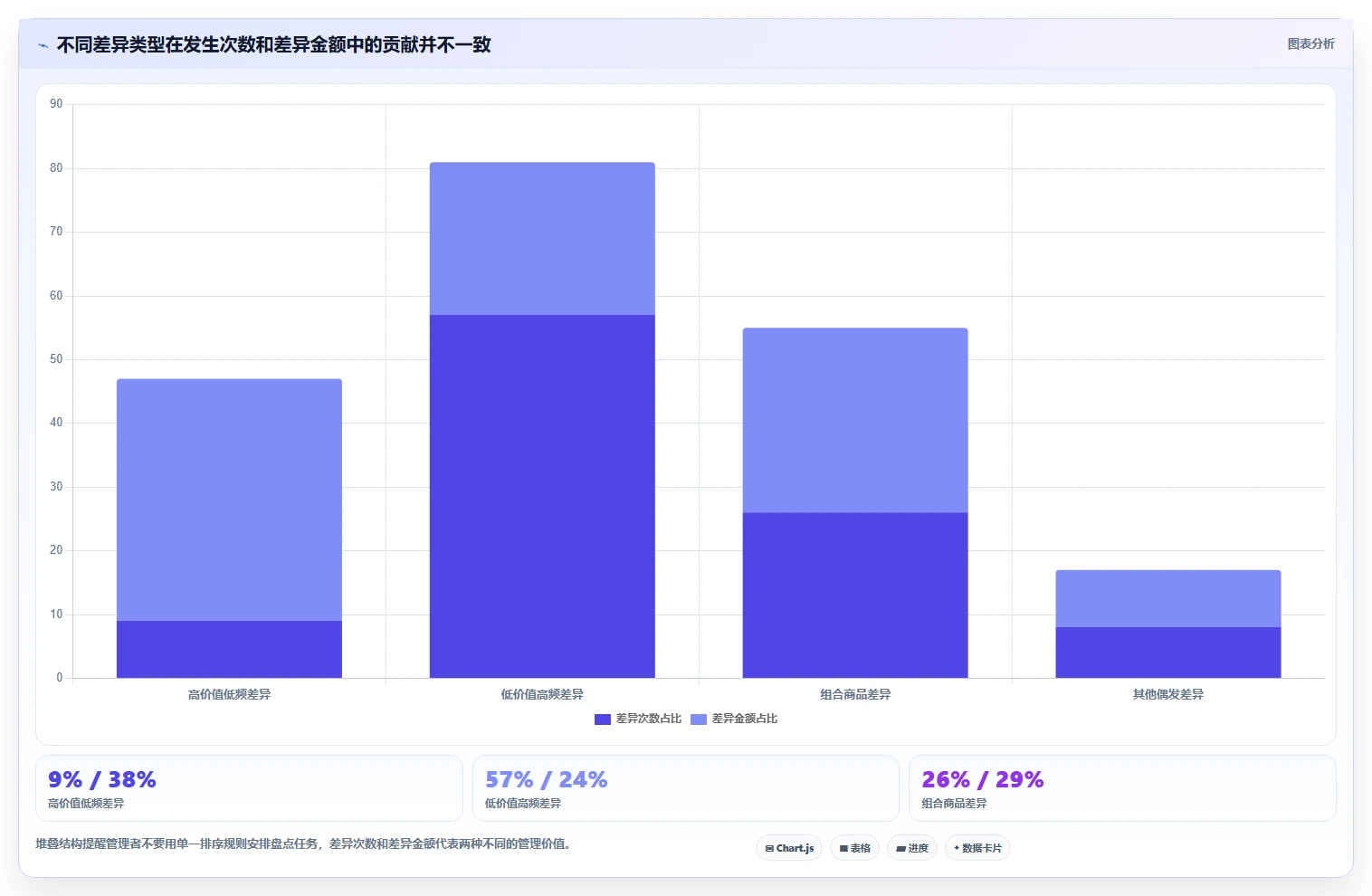Click the 表格 tag
Screen dimensions: 1372x896
pos(854,848)
